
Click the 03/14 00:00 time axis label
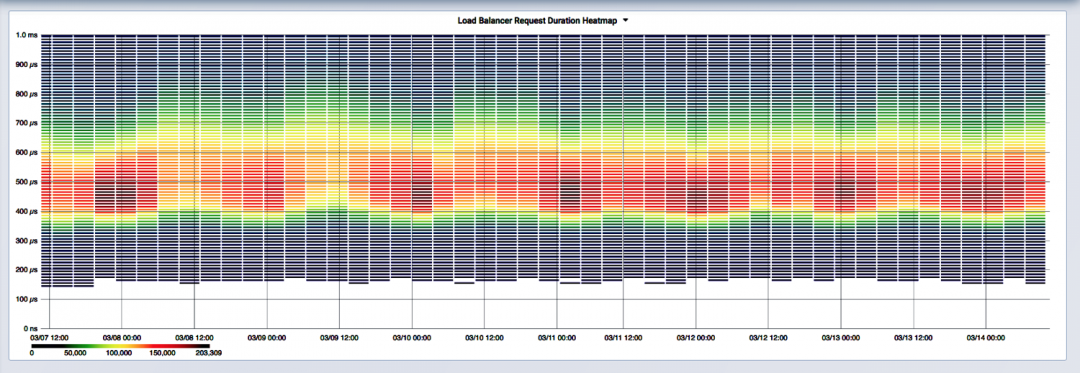tap(986, 338)
